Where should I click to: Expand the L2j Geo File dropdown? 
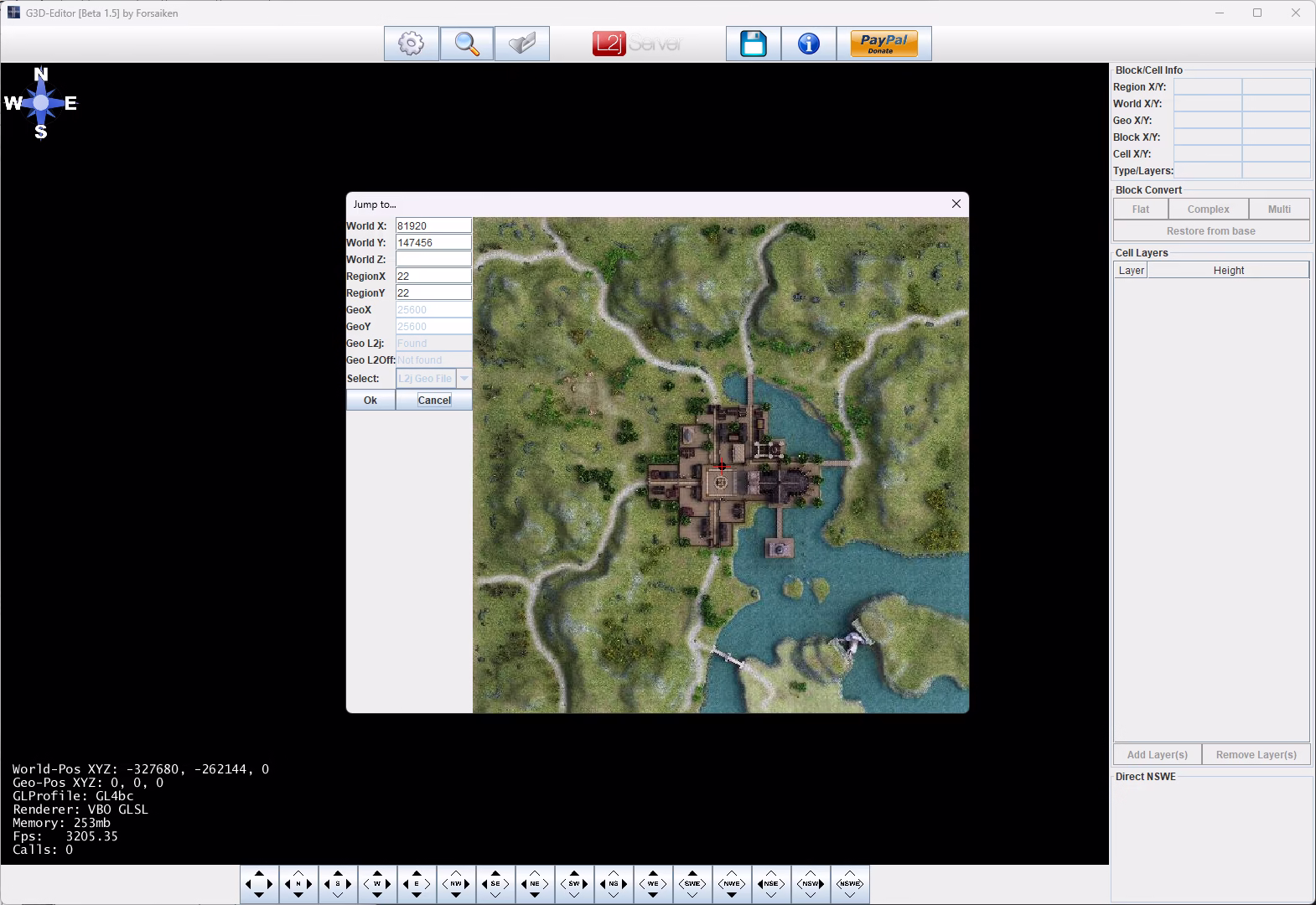click(x=464, y=379)
